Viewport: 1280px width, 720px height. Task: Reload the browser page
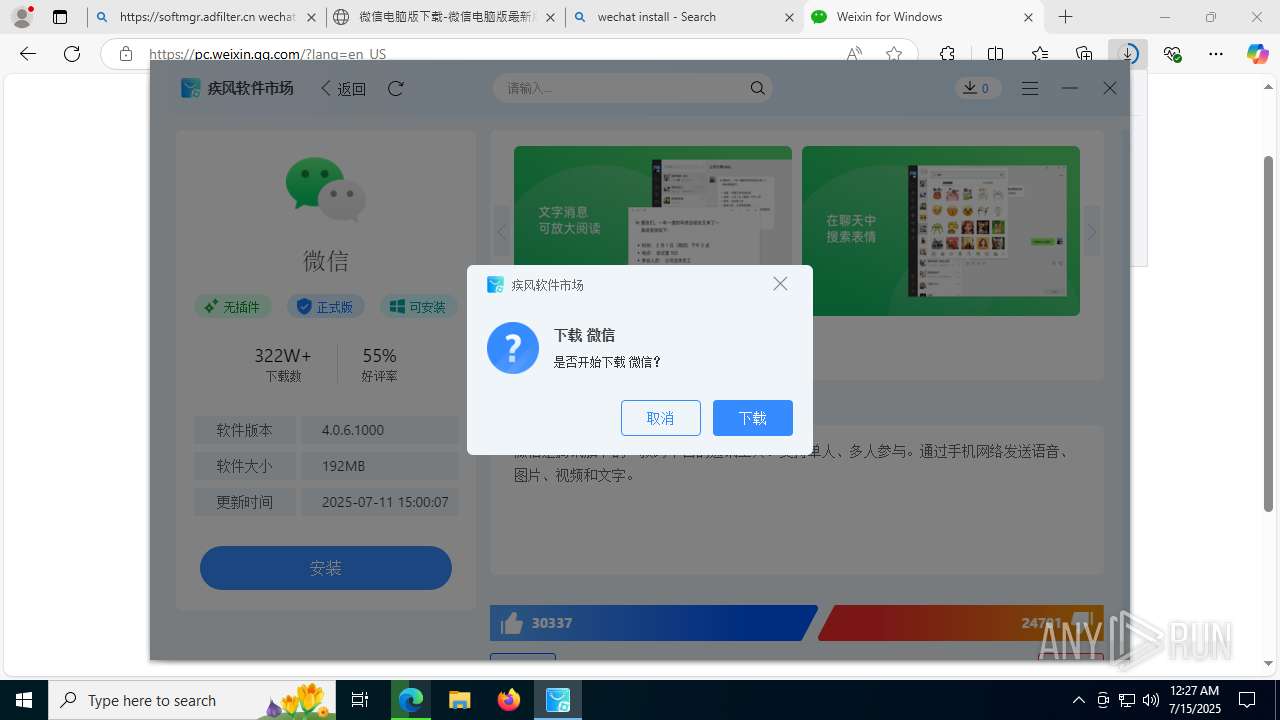[72, 54]
